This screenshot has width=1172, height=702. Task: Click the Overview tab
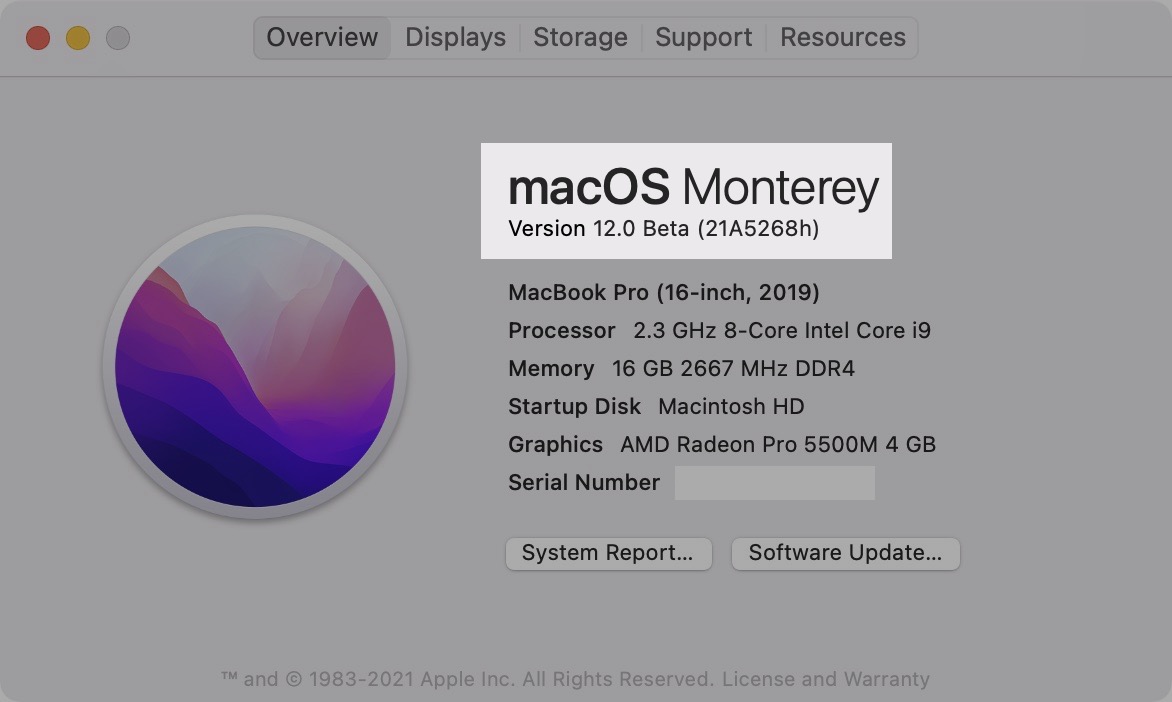[x=322, y=38]
